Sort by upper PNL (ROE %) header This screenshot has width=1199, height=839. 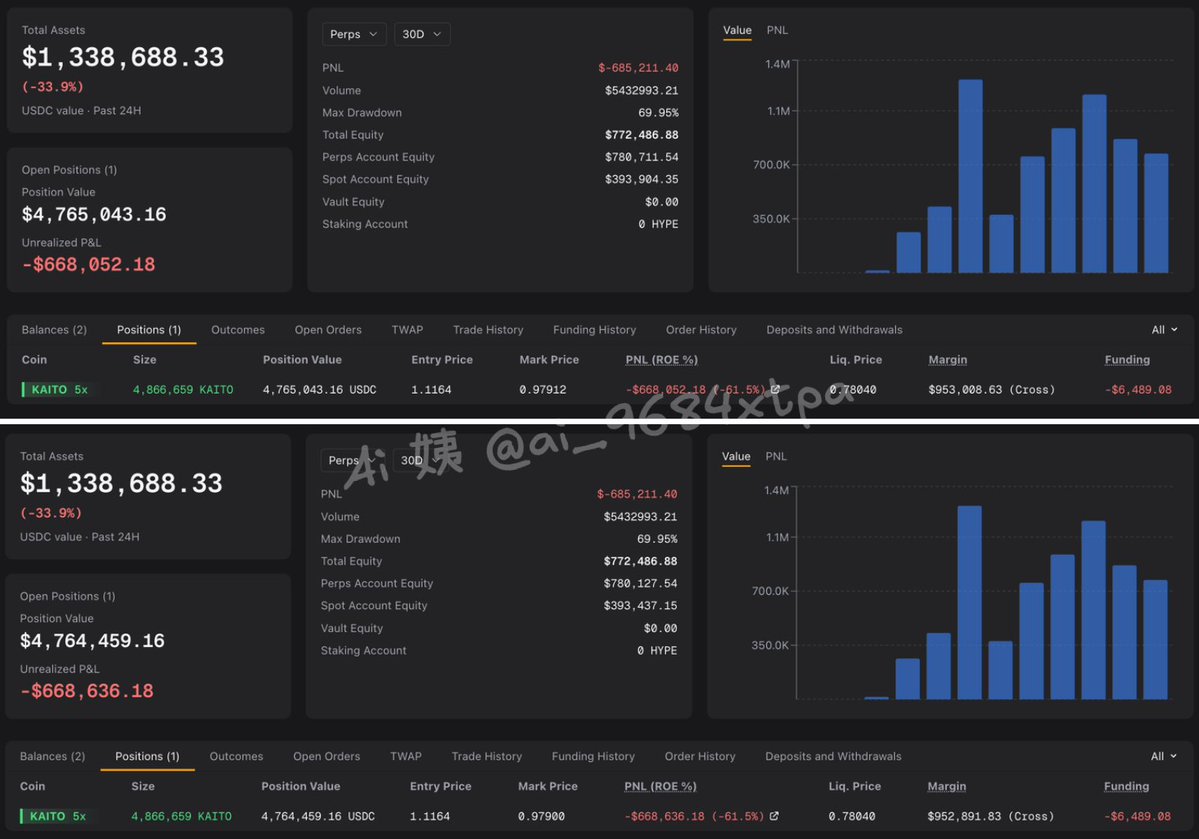coord(661,359)
